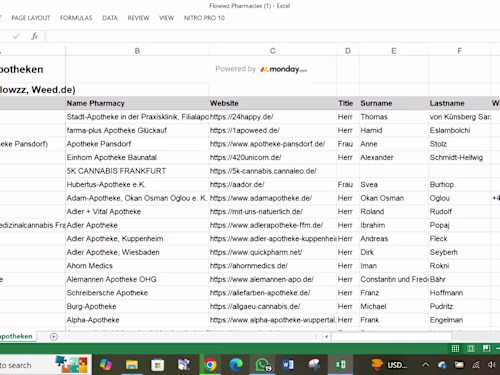Select cell 'Schreibersche Apotheke'

(137, 293)
